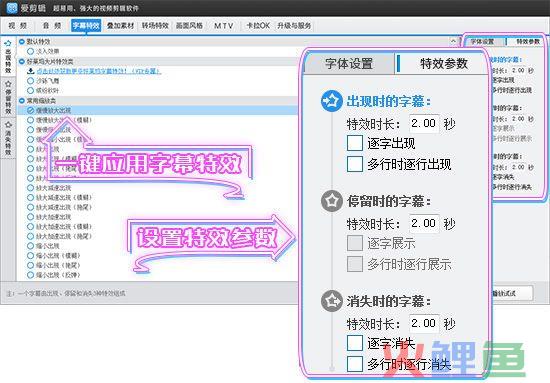Switch to the 转场特效 tab
This screenshot has width=550, height=383.
point(155,26)
